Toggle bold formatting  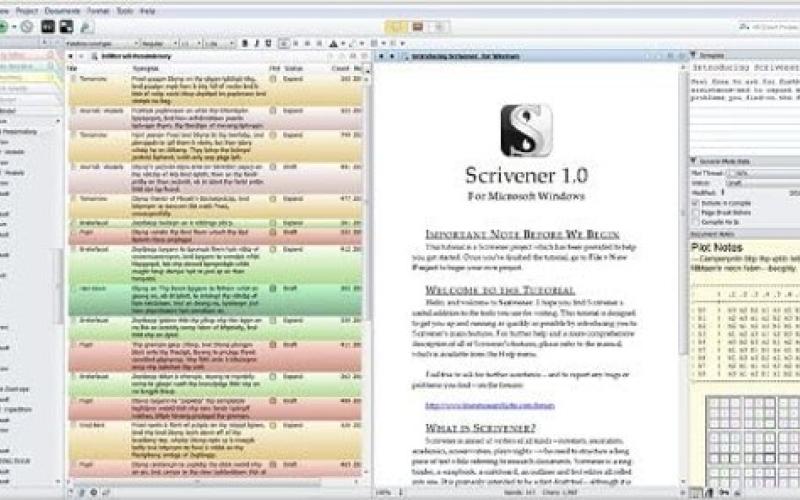245,44
